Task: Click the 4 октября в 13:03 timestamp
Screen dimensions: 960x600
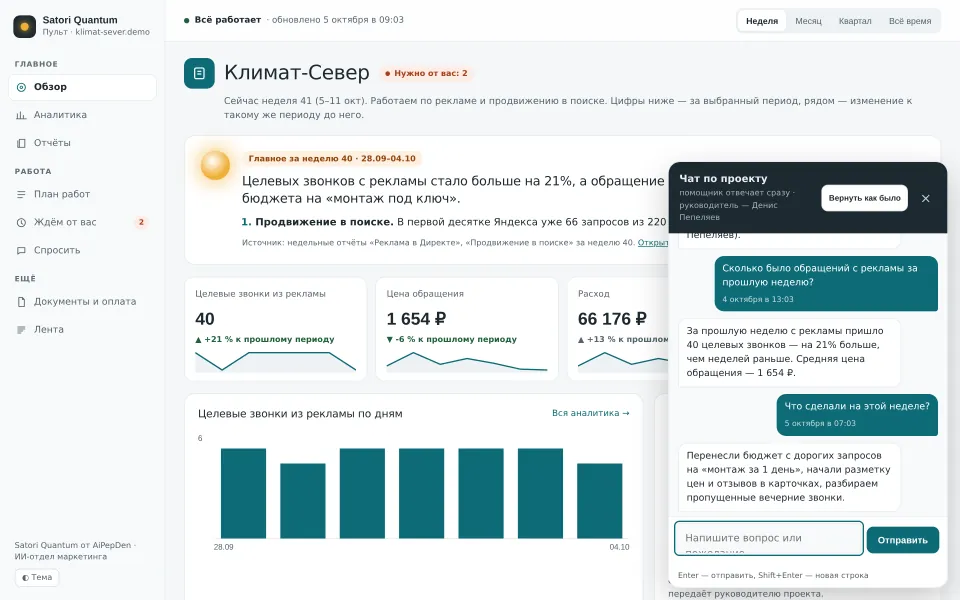Action: [757, 299]
